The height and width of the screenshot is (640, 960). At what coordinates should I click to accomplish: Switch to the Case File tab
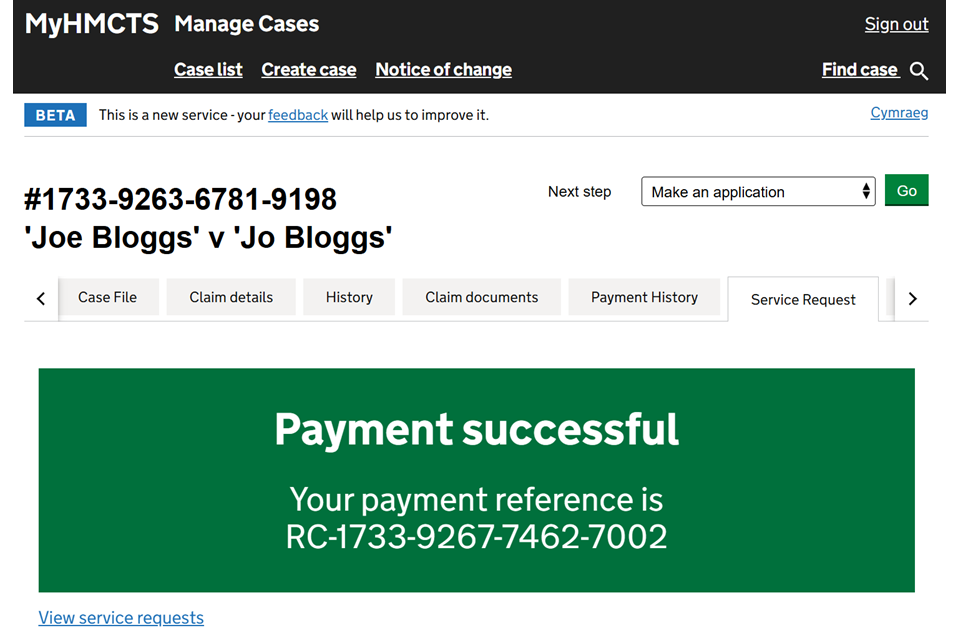coord(107,297)
